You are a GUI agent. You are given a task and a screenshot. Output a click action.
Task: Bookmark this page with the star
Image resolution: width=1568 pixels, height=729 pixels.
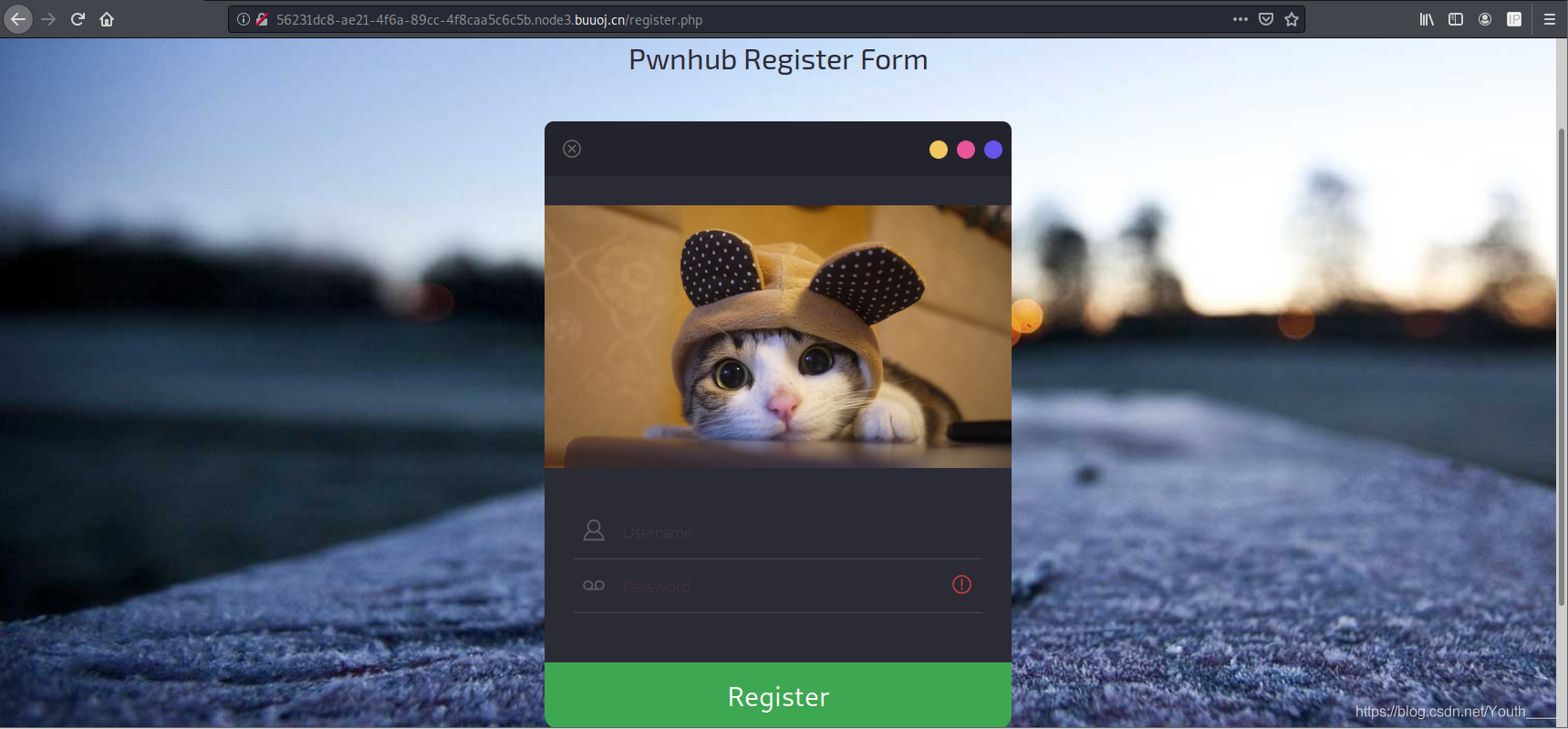tap(1292, 19)
